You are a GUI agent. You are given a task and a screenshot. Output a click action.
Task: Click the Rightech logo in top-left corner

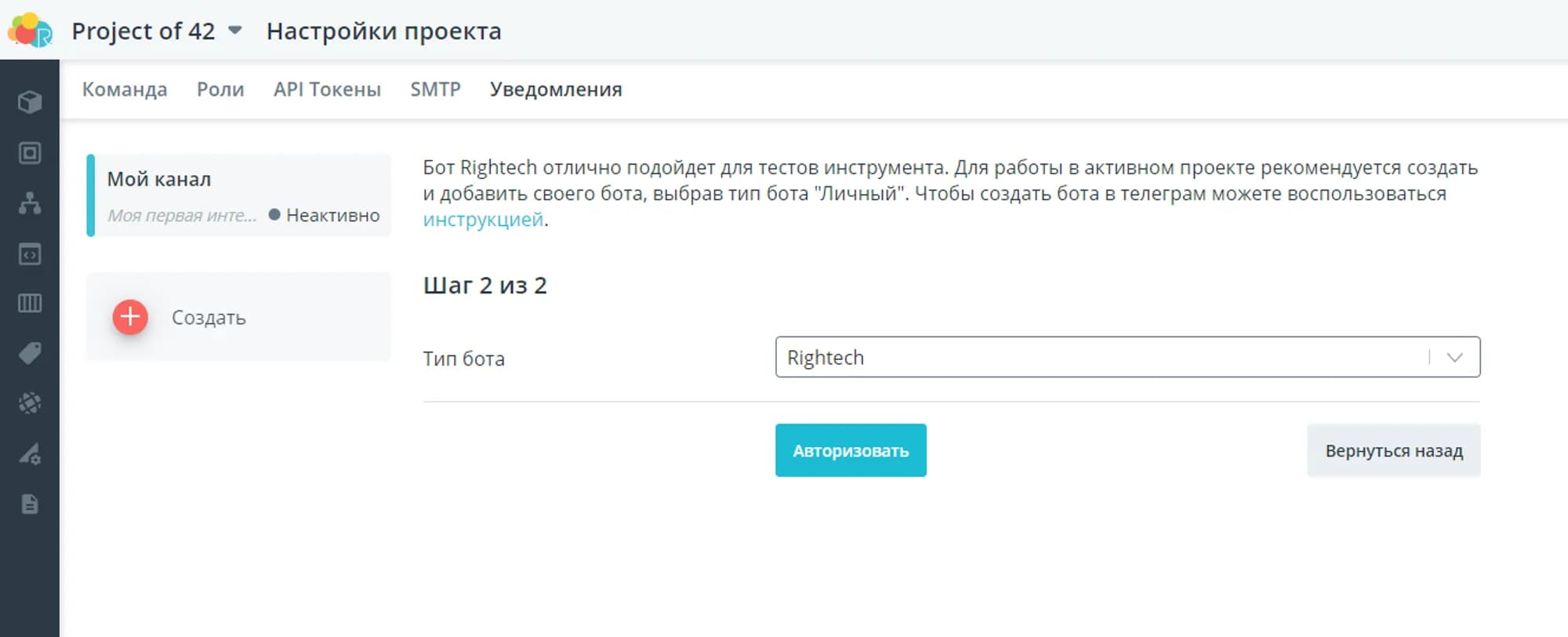point(30,31)
